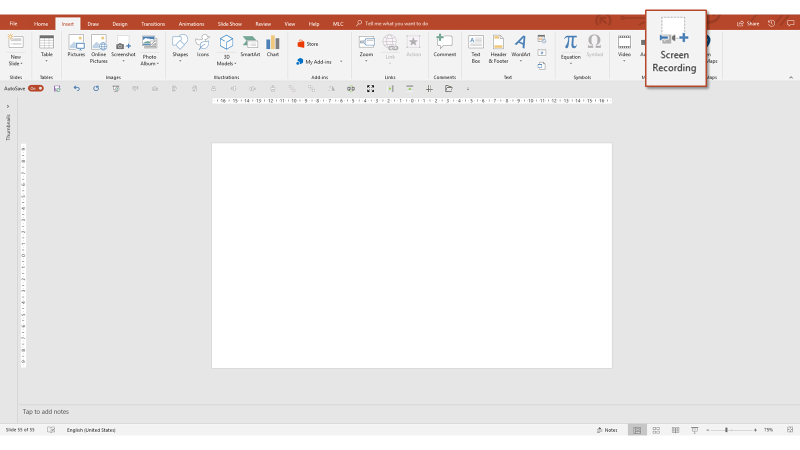Open the Zoom dropdown in Links group
The image size is (800, 450).
point(366,61)
